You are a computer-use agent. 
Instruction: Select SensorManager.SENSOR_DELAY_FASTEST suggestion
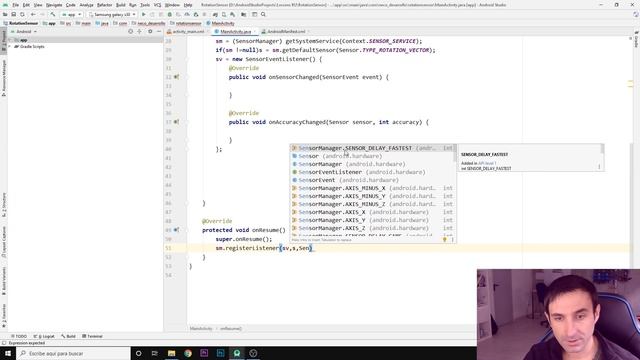click(x=372, y=148)
